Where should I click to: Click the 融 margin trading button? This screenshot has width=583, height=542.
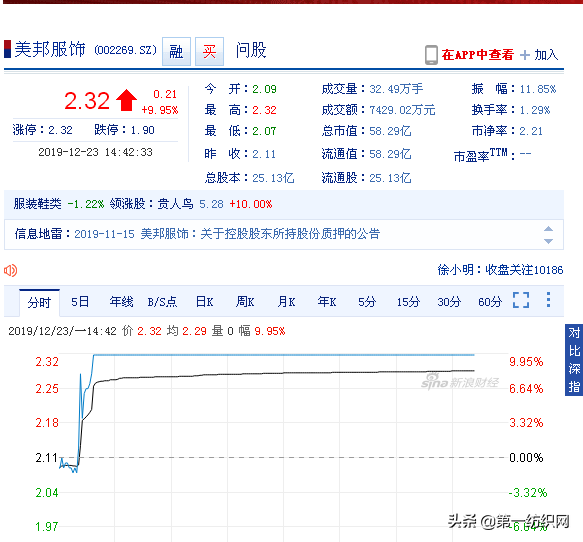click(x=176, y=51)
